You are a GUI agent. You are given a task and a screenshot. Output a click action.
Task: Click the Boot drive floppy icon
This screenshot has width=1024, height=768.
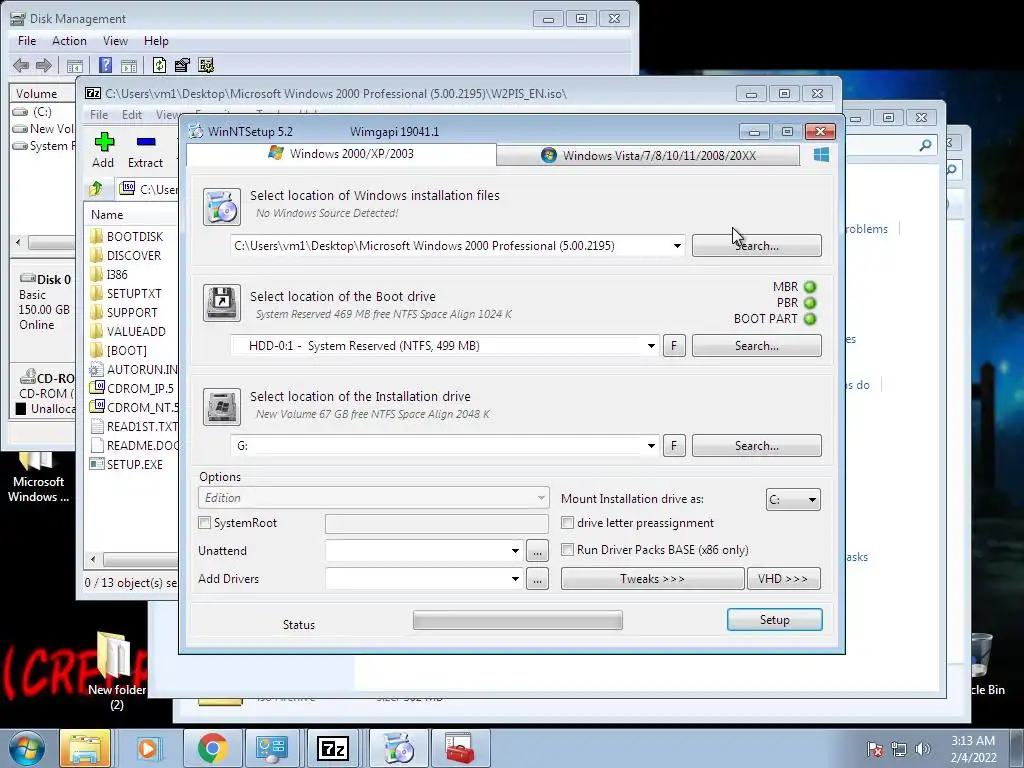(x=221, y=303)
